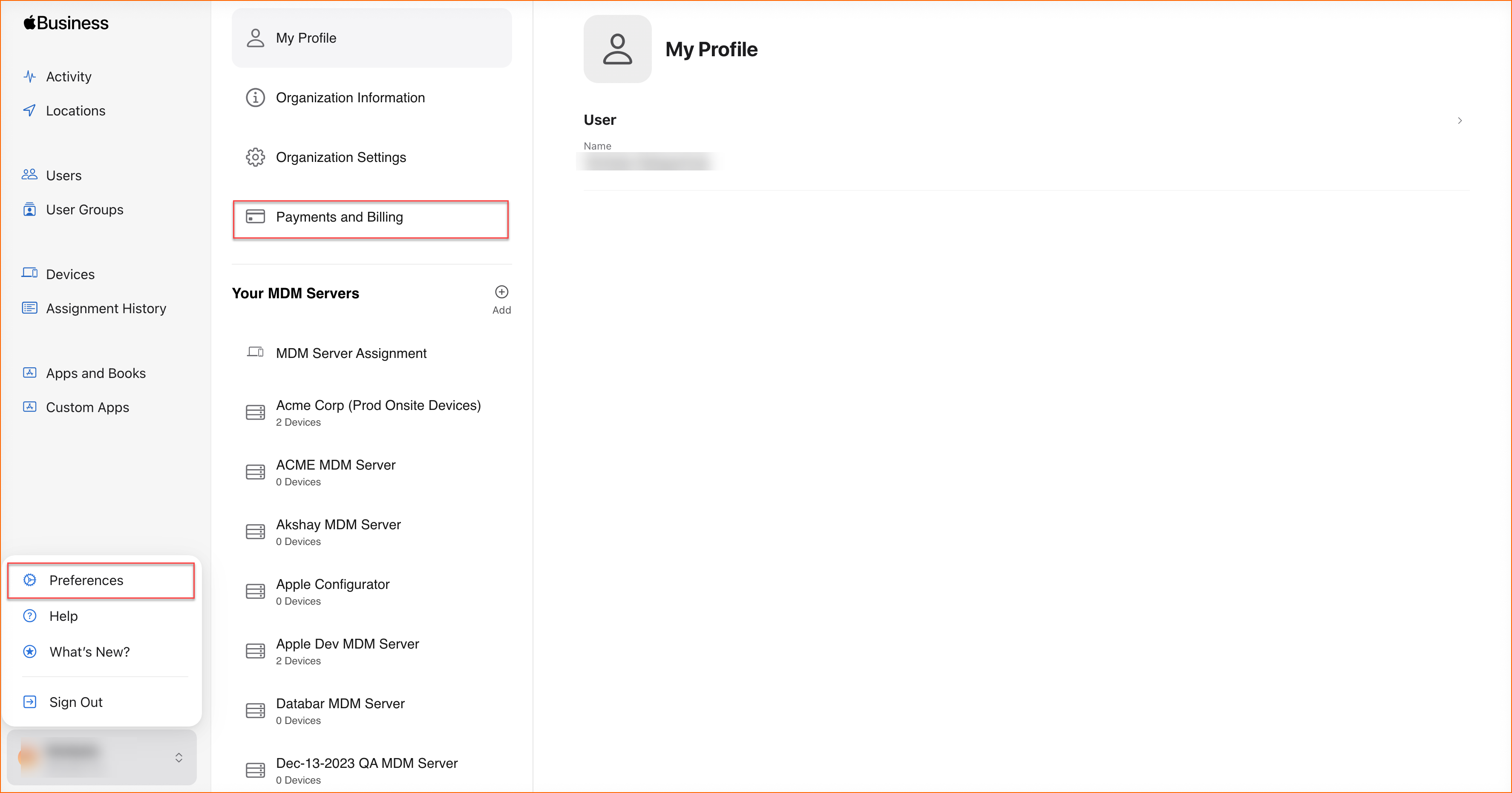Click the User heading in profile
The width and height of the screenshot is (1512, 793).
(x=599, y=120)
